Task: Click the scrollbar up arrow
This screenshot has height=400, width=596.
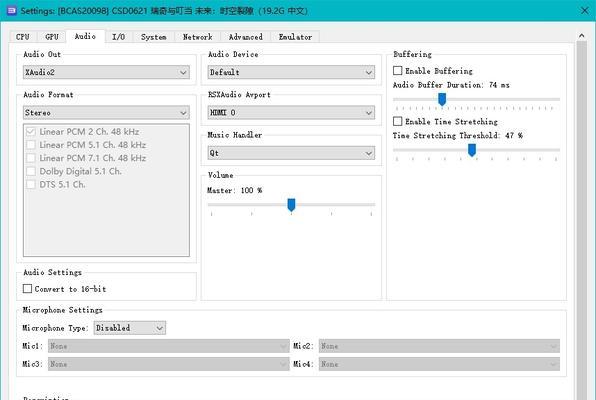Action: (x=582, y=36)
